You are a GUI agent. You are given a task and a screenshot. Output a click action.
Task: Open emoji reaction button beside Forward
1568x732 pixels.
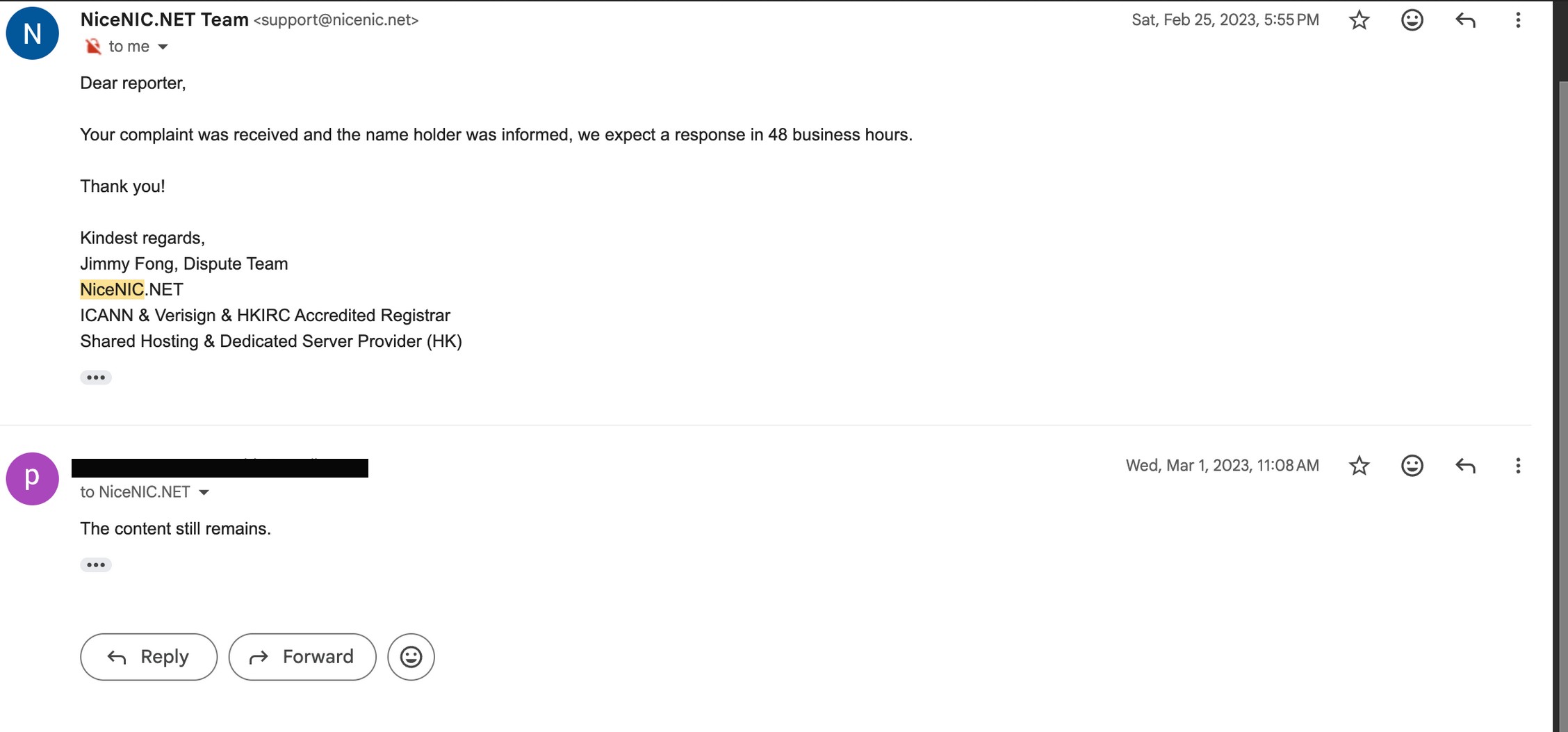[x=411, y=657]
